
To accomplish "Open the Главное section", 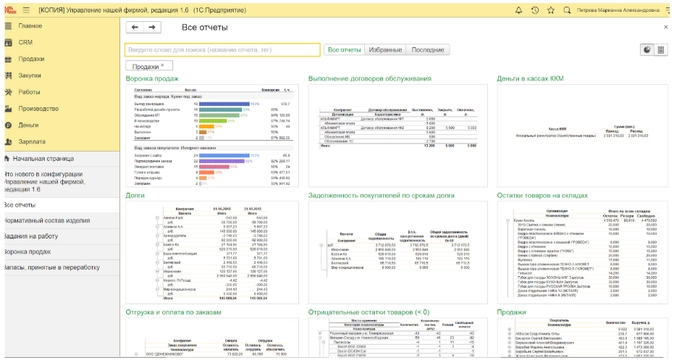I will [30, 26].
